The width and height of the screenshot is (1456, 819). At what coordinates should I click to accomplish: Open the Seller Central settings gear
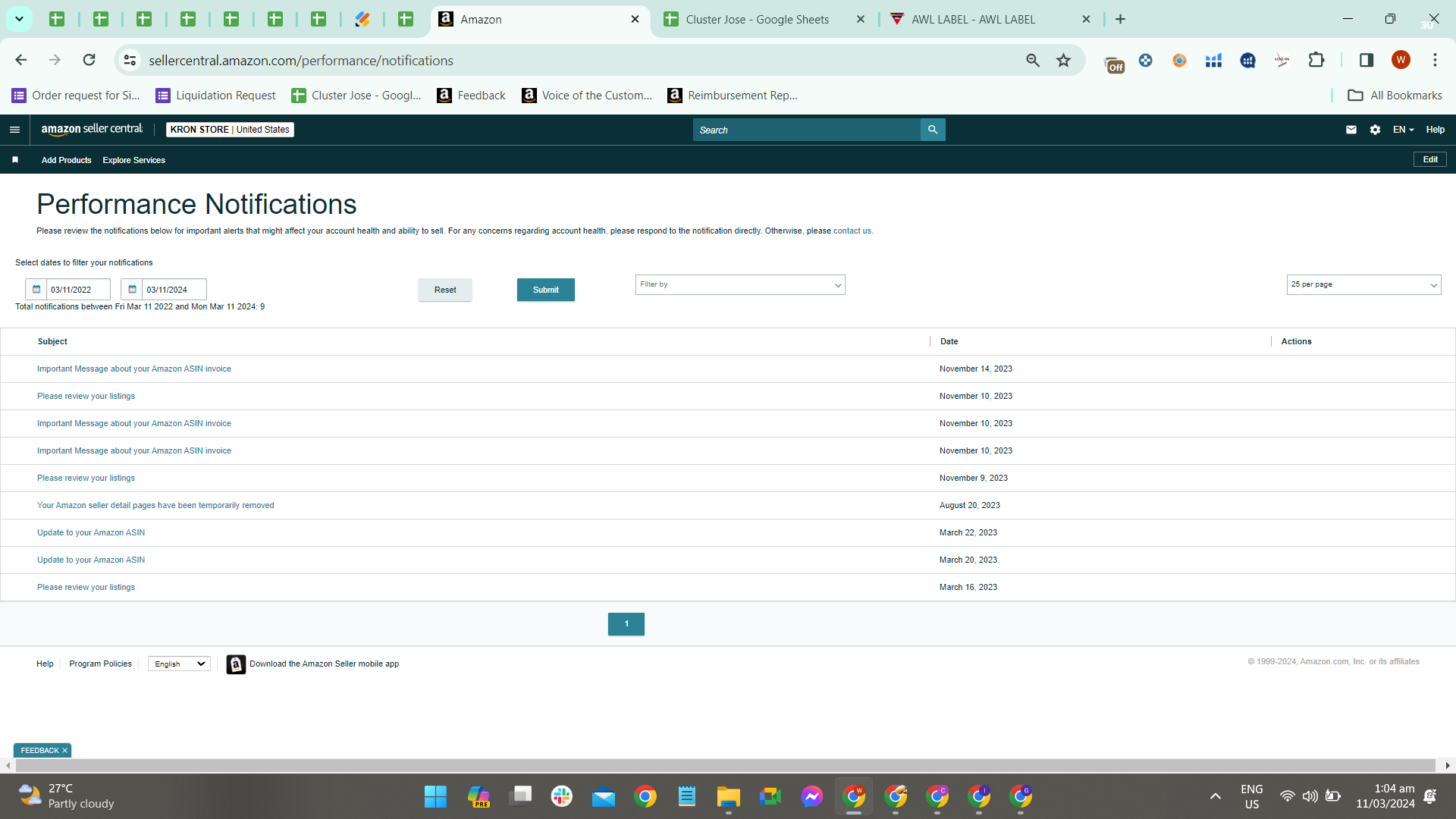pyautogui.click(x=1375, y=130)
